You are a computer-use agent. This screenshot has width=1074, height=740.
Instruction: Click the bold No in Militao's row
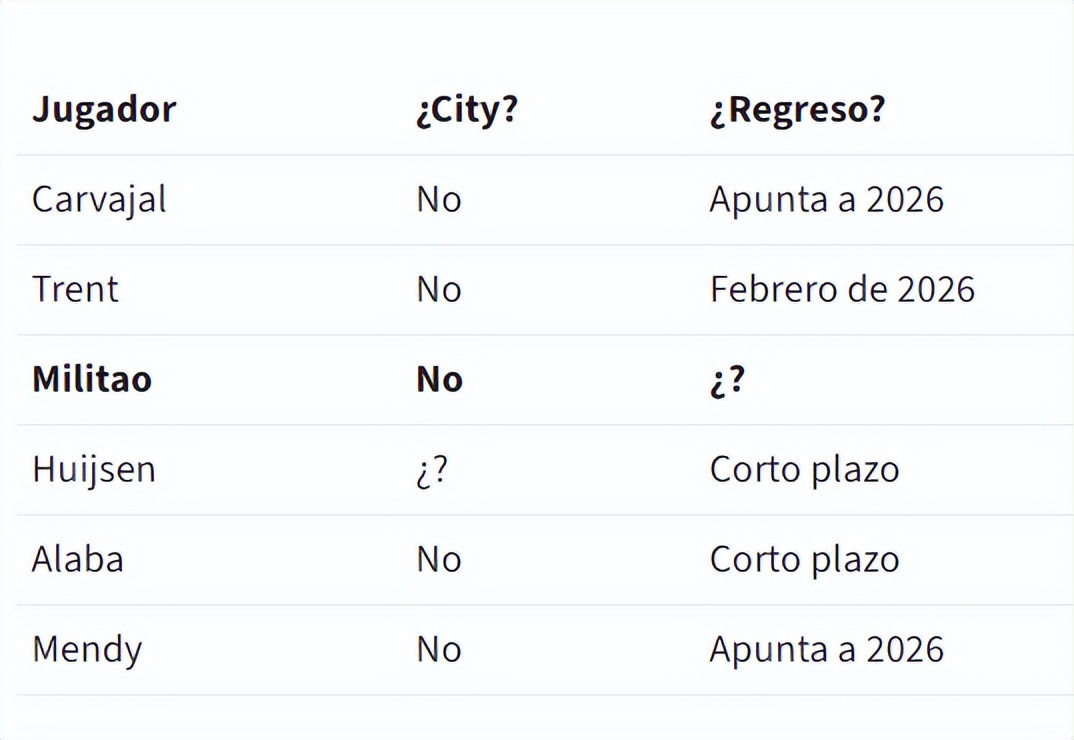(x=439, y=379)
